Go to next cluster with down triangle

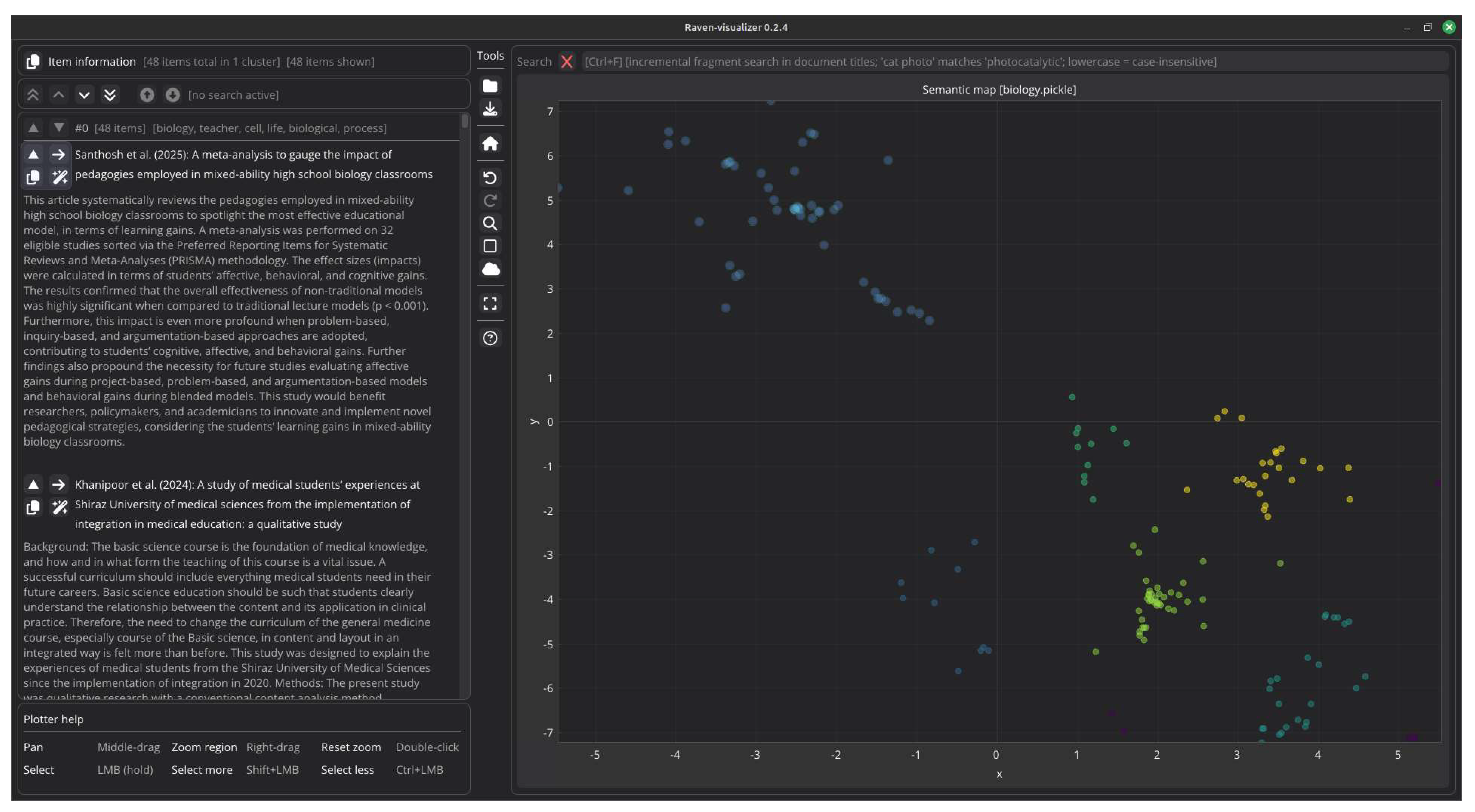pyautogui.click(x=58, y=128)
